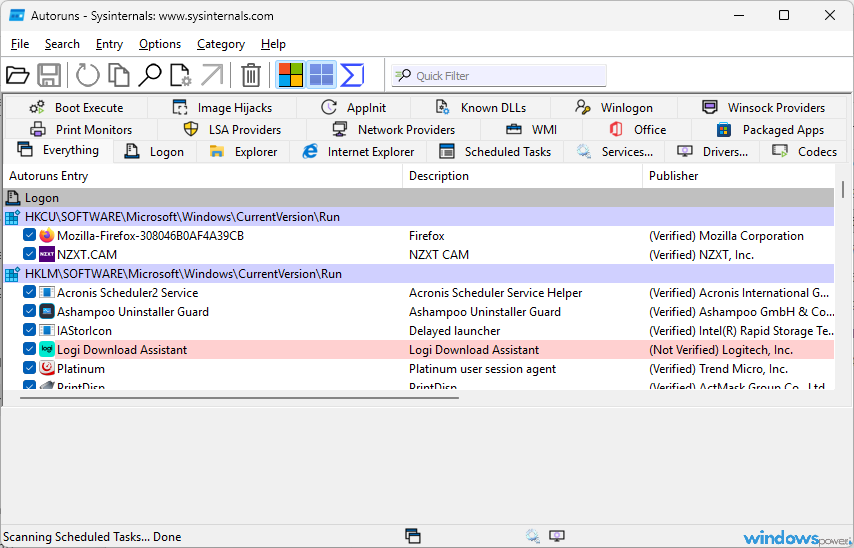Uncheck the NZXT.CAM entry checkbox
The width and height of the screenshot is (854, 548).
(x=29, y=254)
